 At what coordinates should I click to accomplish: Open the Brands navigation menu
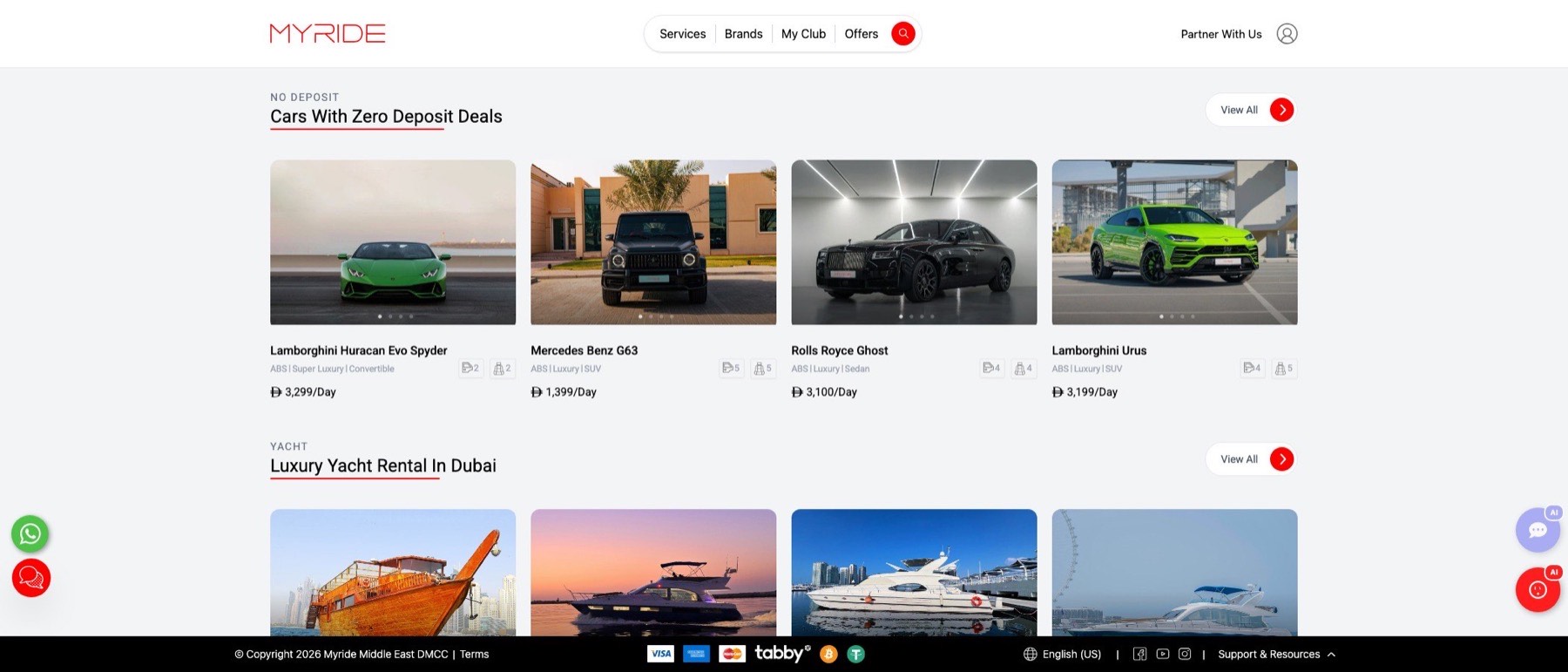(743, 34)
